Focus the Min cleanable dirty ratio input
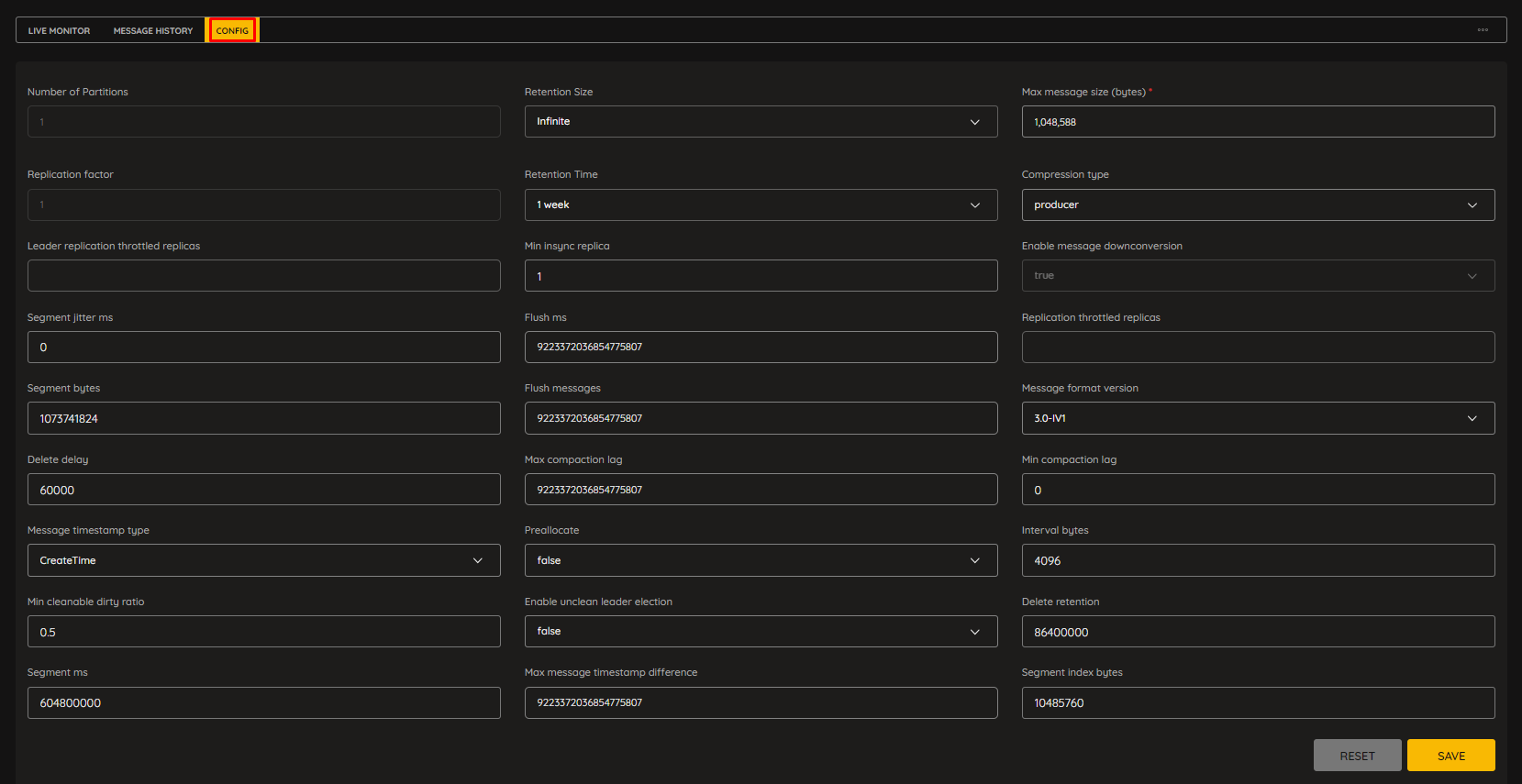 point(263,631)
